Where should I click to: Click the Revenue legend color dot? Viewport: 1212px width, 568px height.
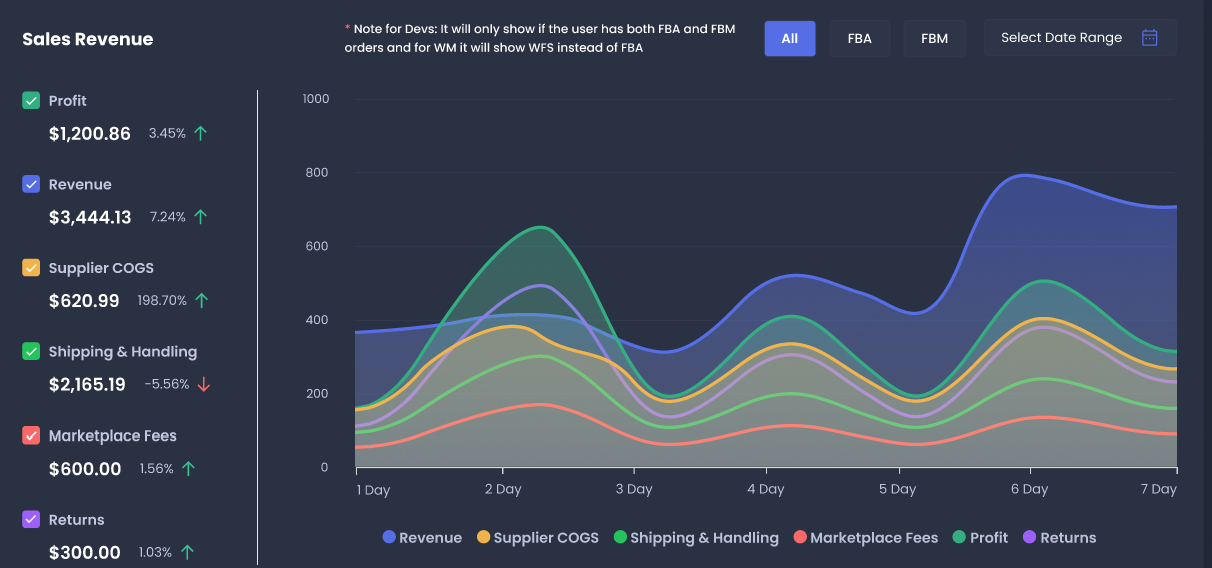click(x=389, y=538)
